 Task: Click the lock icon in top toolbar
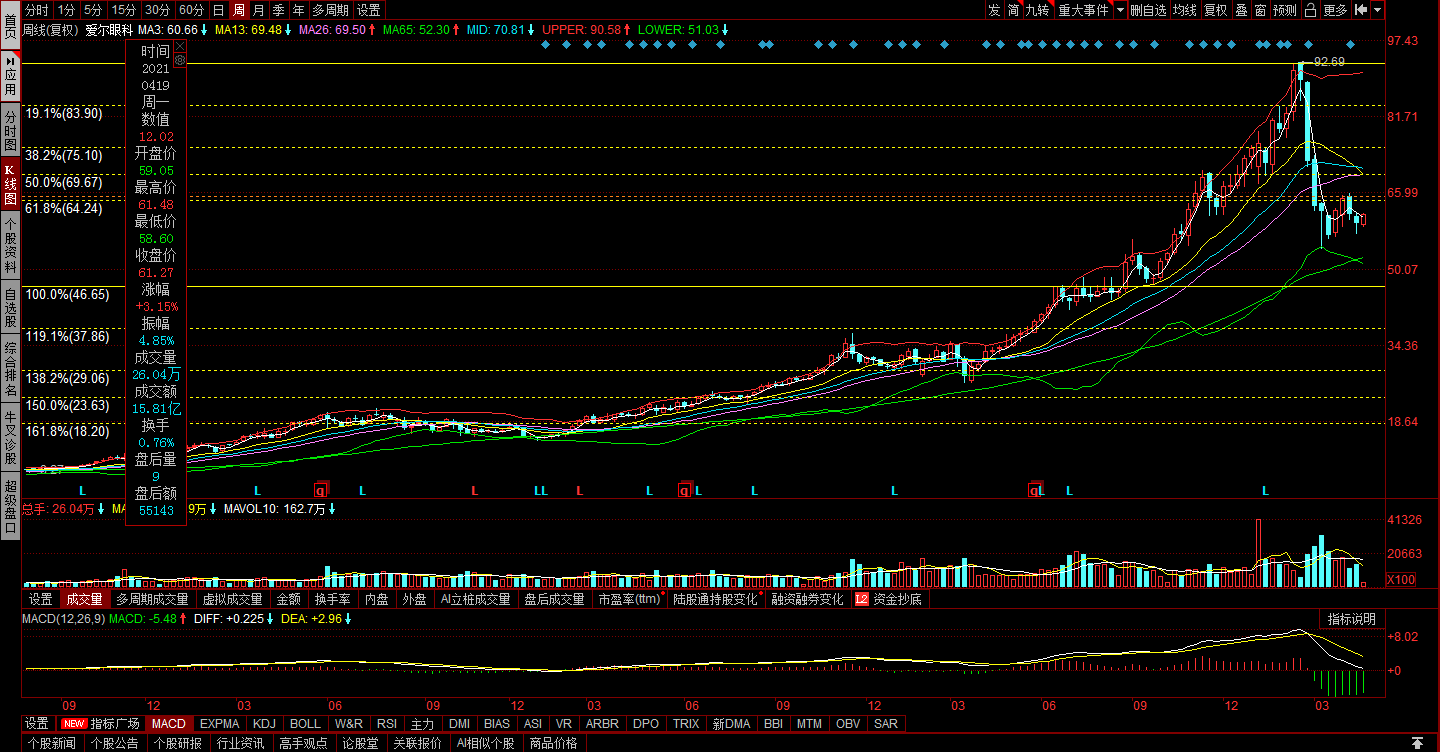[1310, 10]
